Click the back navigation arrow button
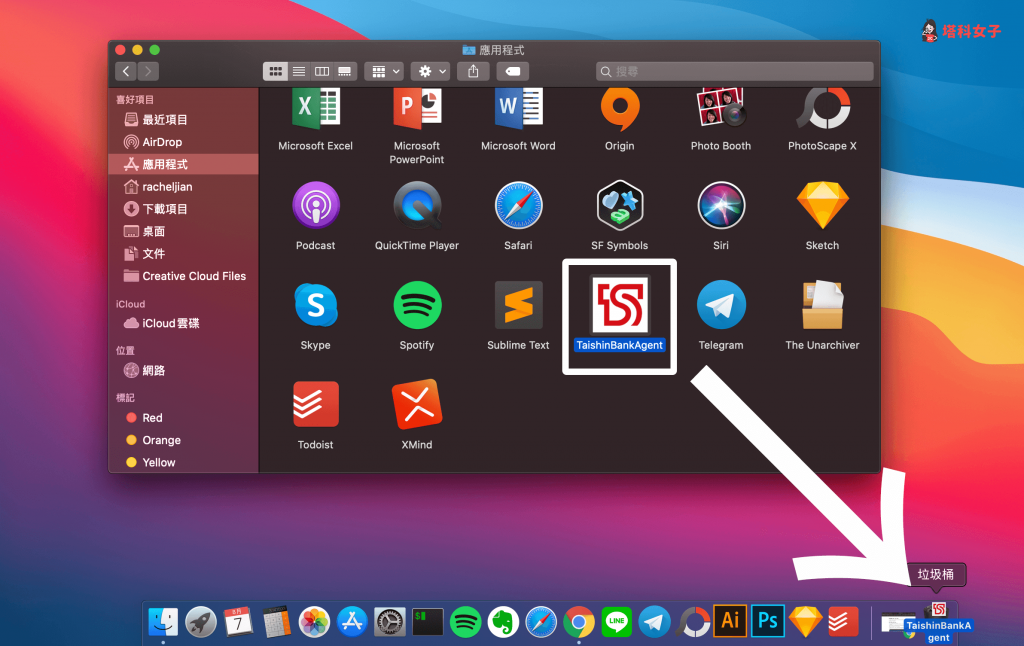1024x646 pixels. (126, 71)
